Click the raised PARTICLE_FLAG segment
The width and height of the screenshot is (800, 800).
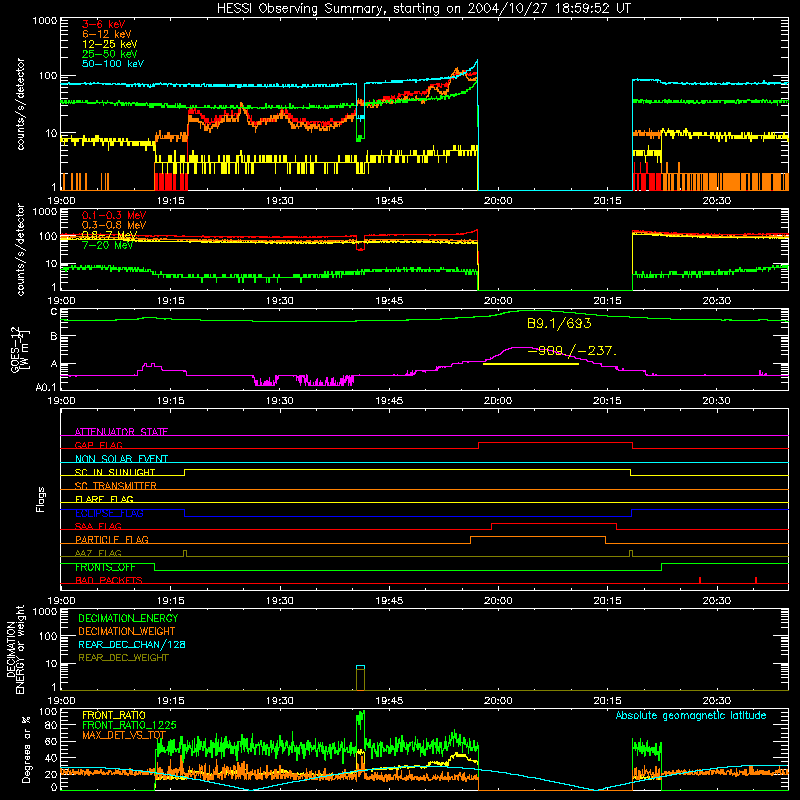[x=538, y=537]
